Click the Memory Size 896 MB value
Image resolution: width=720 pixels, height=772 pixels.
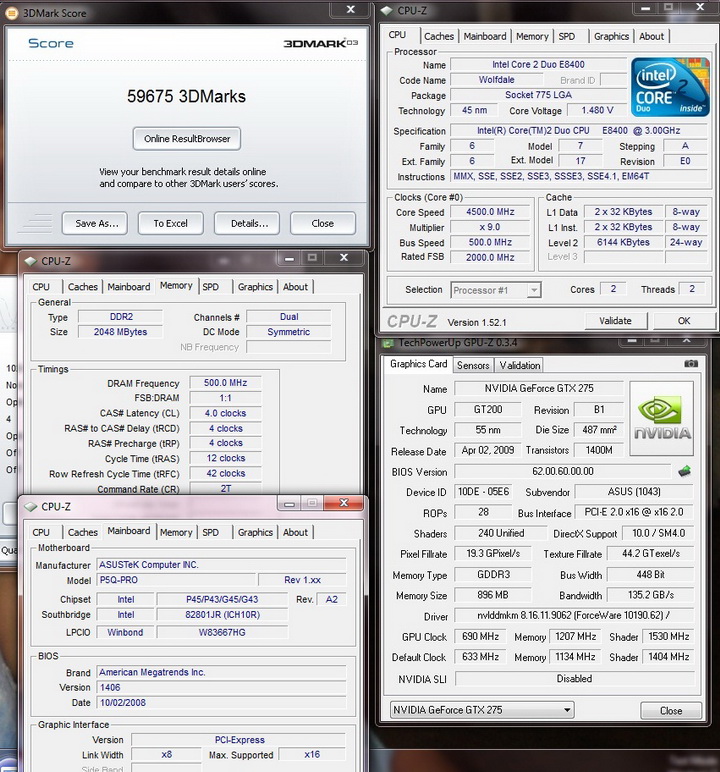coord(492,595)
